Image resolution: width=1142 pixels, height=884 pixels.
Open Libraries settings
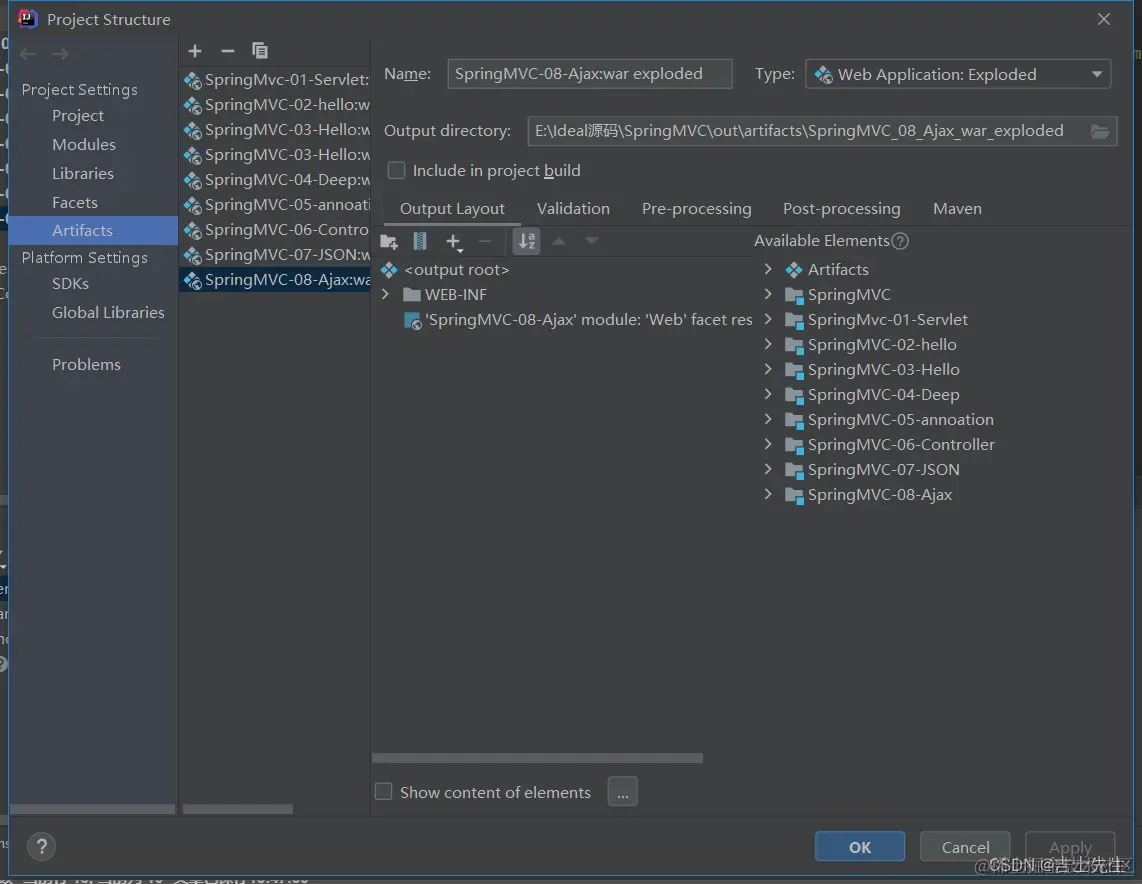pyautogui.click(x=83, y=174)
